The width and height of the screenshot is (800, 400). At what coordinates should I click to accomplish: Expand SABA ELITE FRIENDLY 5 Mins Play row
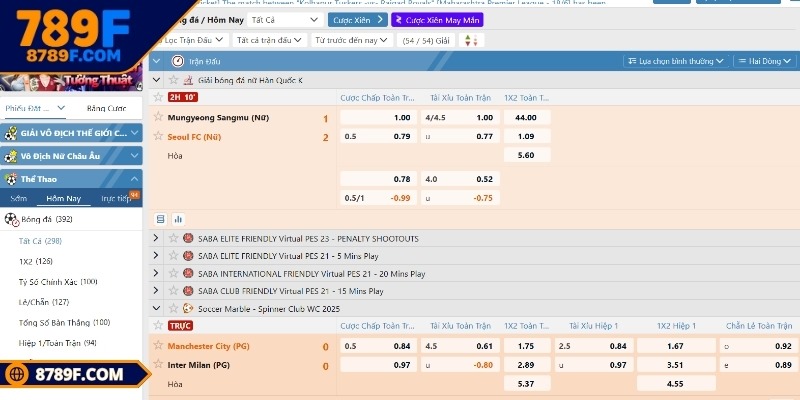click(x=156, y=256)
